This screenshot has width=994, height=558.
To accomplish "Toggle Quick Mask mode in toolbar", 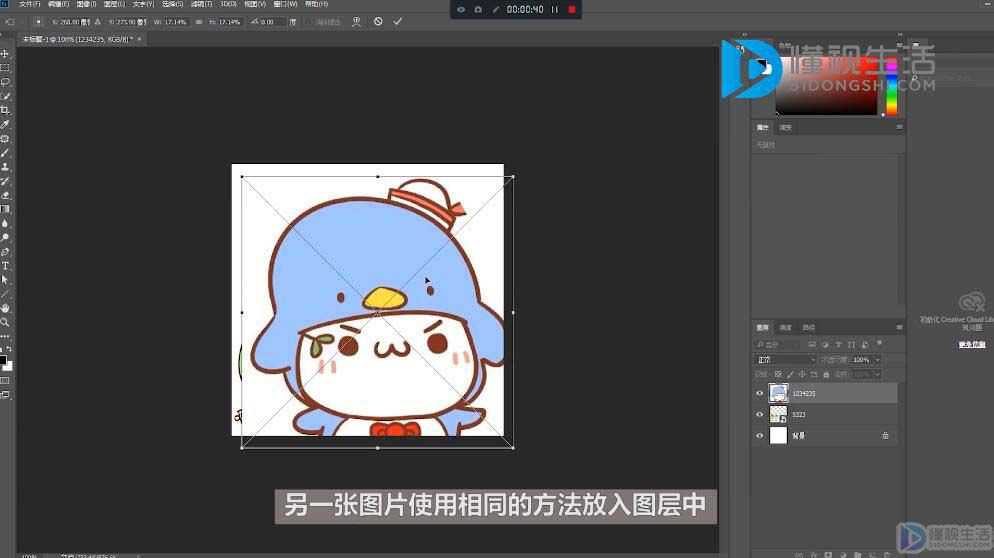I will (x=5, y=380).
